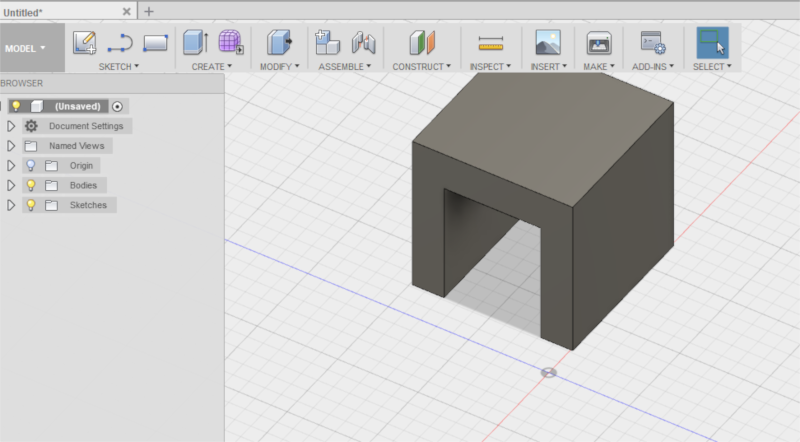Open the ADD-INS dropdown menu

coord(653,66)
